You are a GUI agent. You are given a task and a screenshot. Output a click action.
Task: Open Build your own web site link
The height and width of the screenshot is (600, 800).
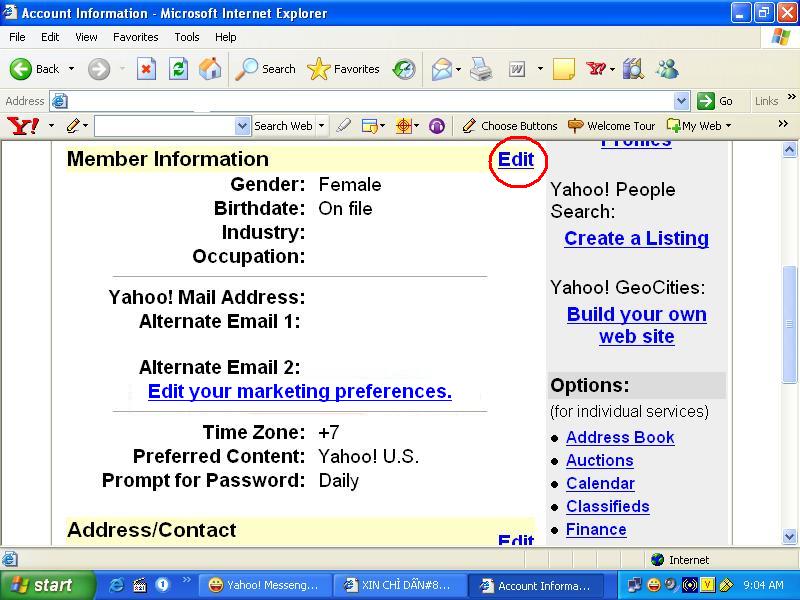coord(637,326)
